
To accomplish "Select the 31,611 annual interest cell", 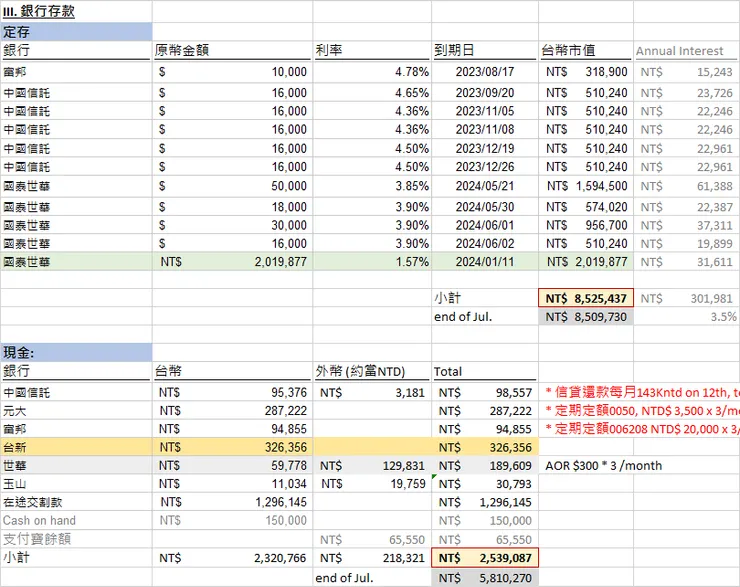I will pyautogui.click(x=686, y=261).
